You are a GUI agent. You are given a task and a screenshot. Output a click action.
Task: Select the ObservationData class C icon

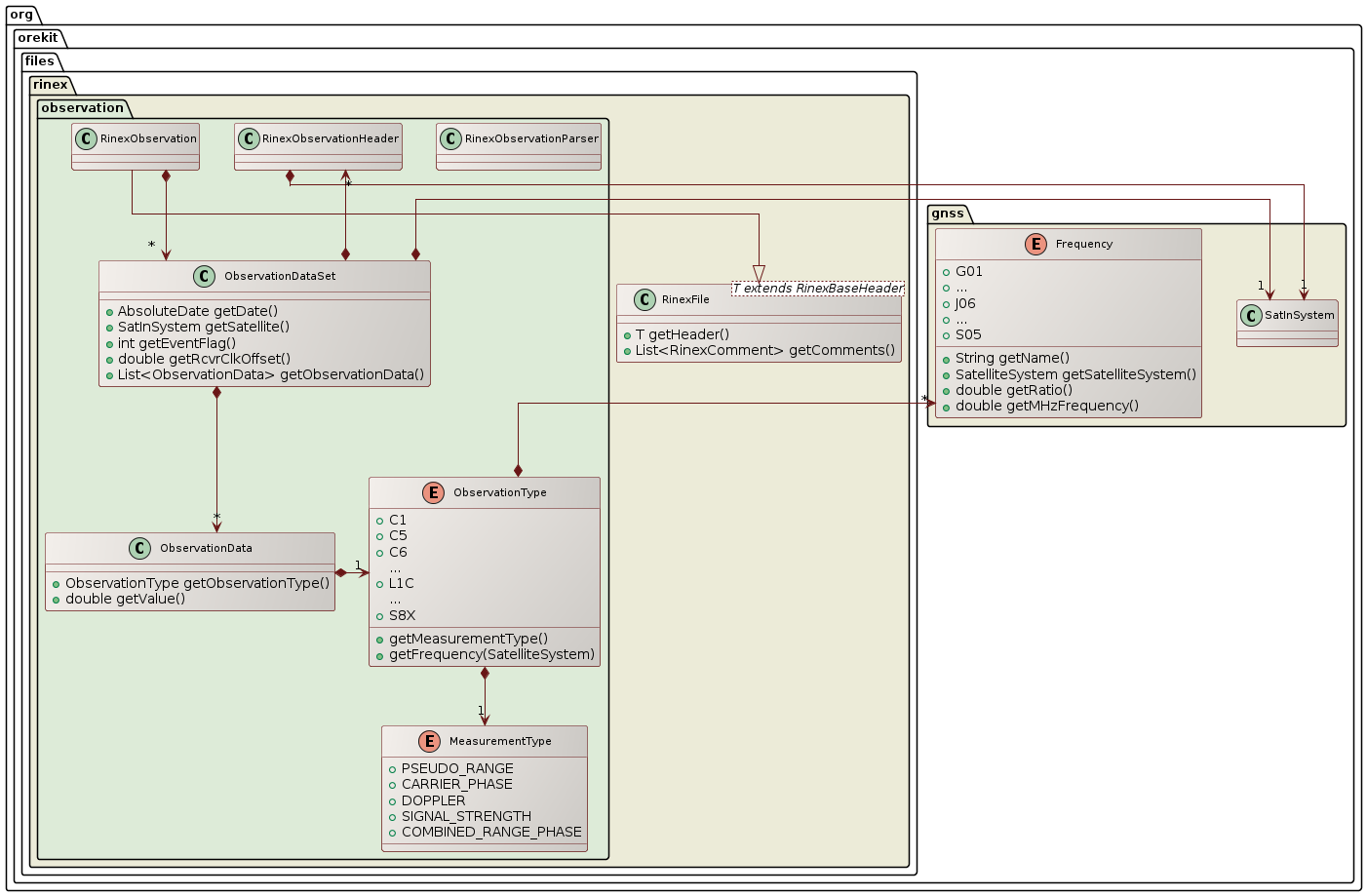[140, 549]
